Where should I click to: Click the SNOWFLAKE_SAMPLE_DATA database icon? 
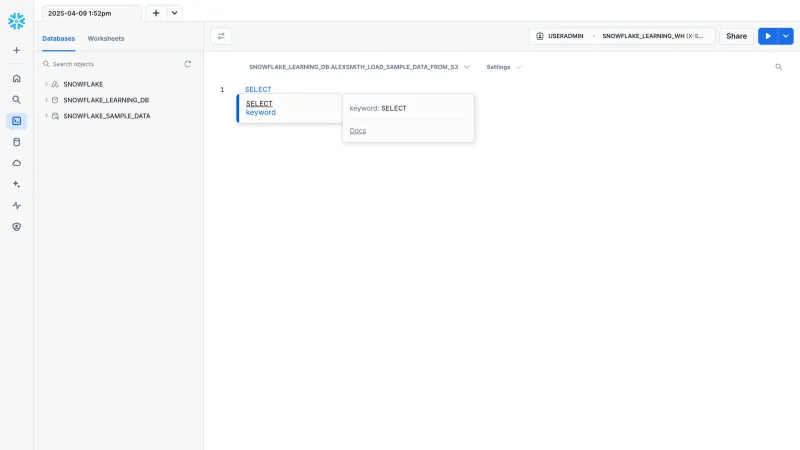point(55,116)
